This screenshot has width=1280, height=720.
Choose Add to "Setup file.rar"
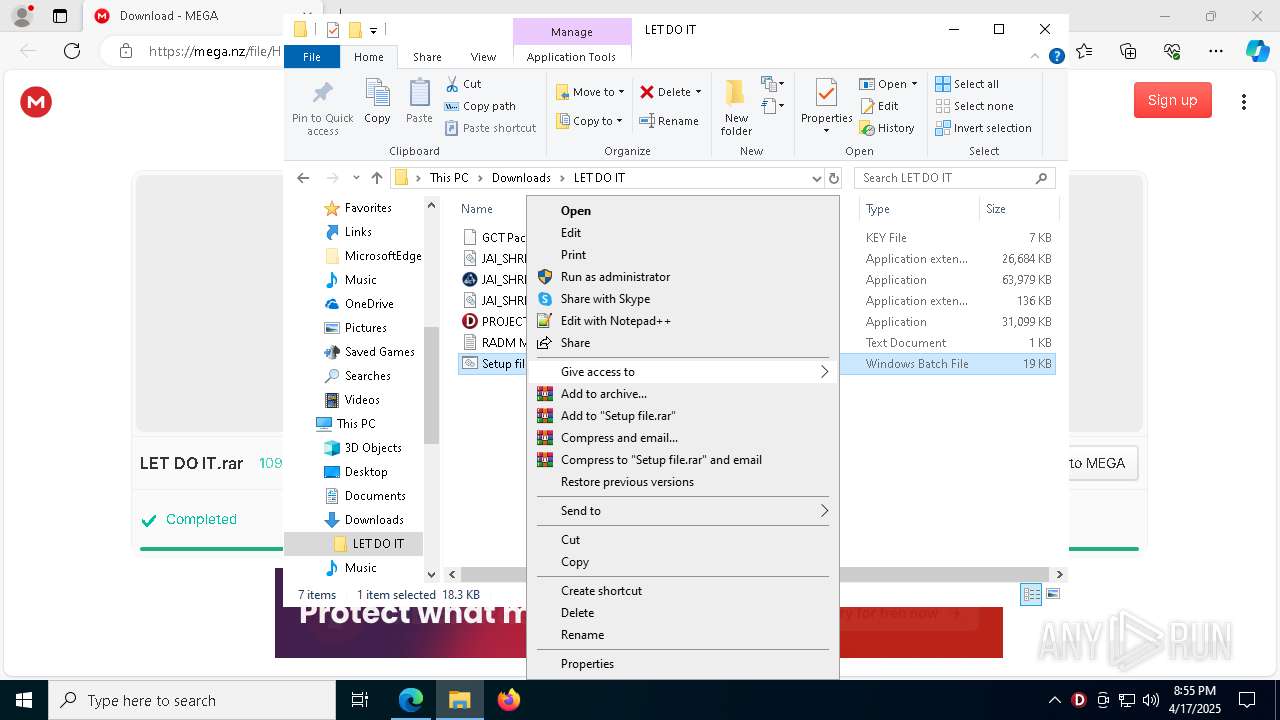pyautogui.click(x=683, y=416)
